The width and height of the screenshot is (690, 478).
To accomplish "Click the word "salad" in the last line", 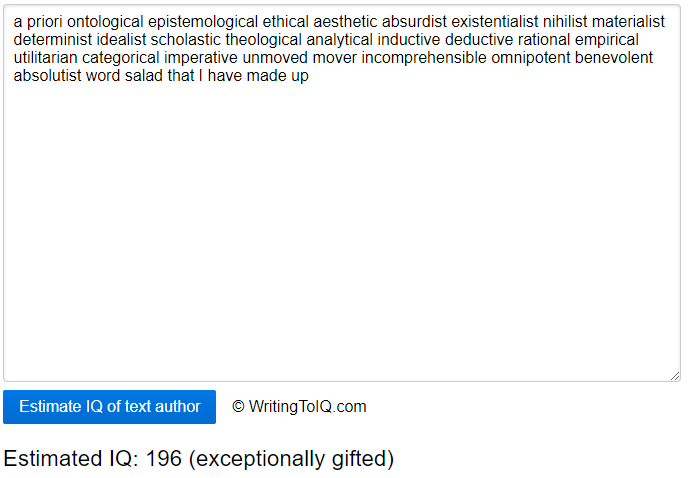I will click(x=145, y=76).
